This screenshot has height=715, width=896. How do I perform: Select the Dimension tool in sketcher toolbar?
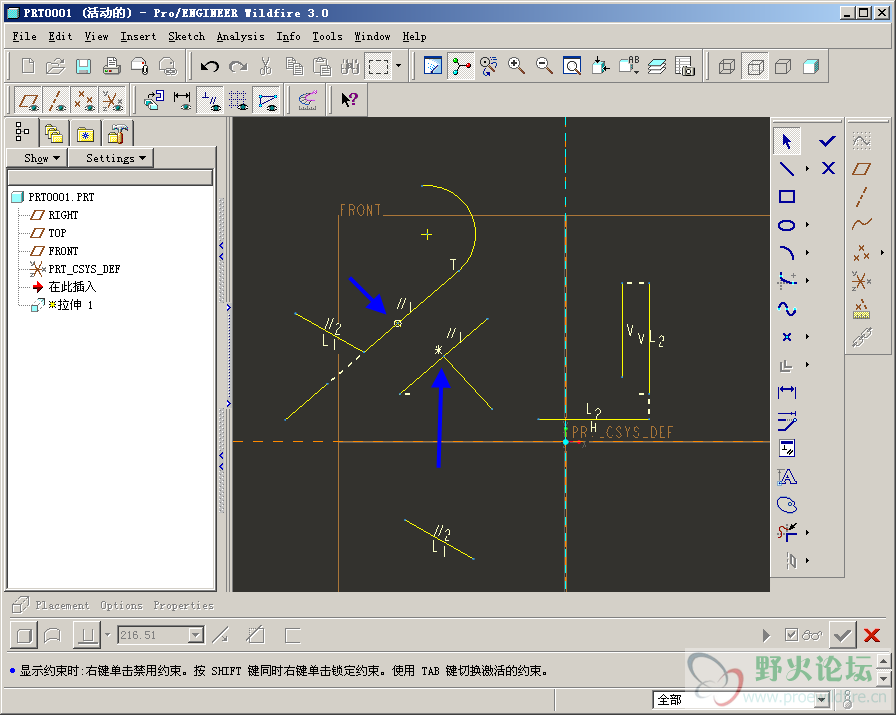[787, 392]
